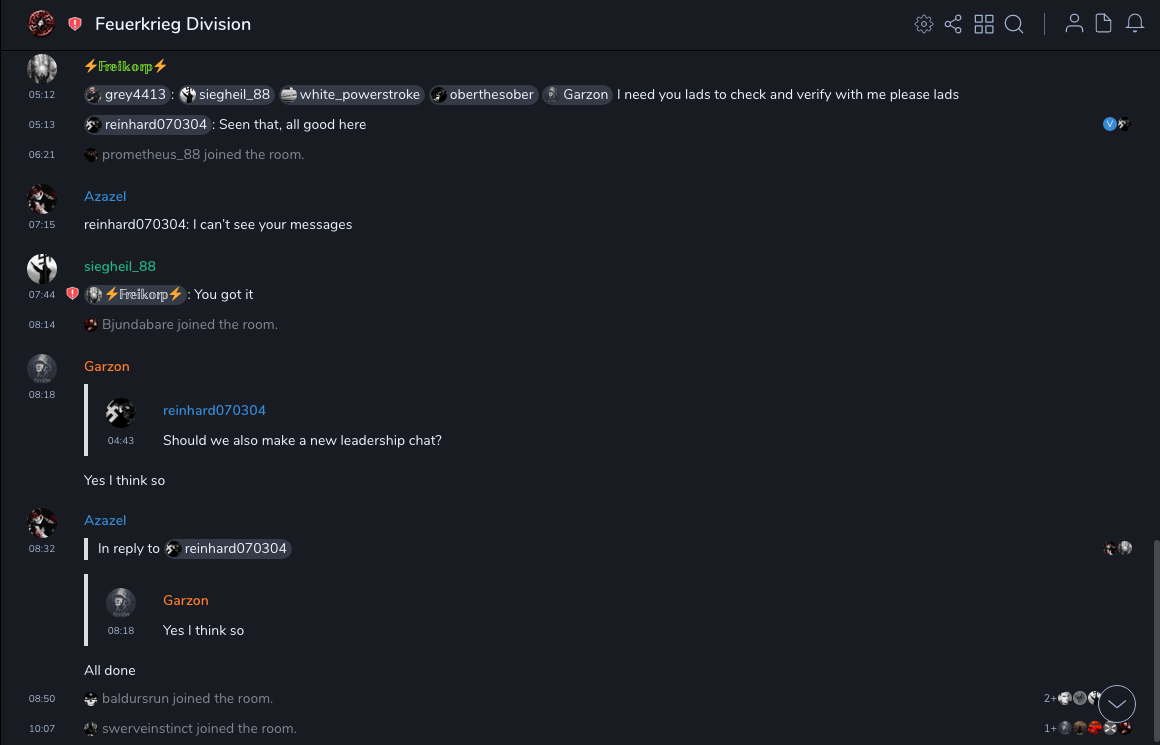Click the red shield icon beside room name
The width and height of the screenshot is (1160, 745).
pyautogui.click(x=75, y=24)
